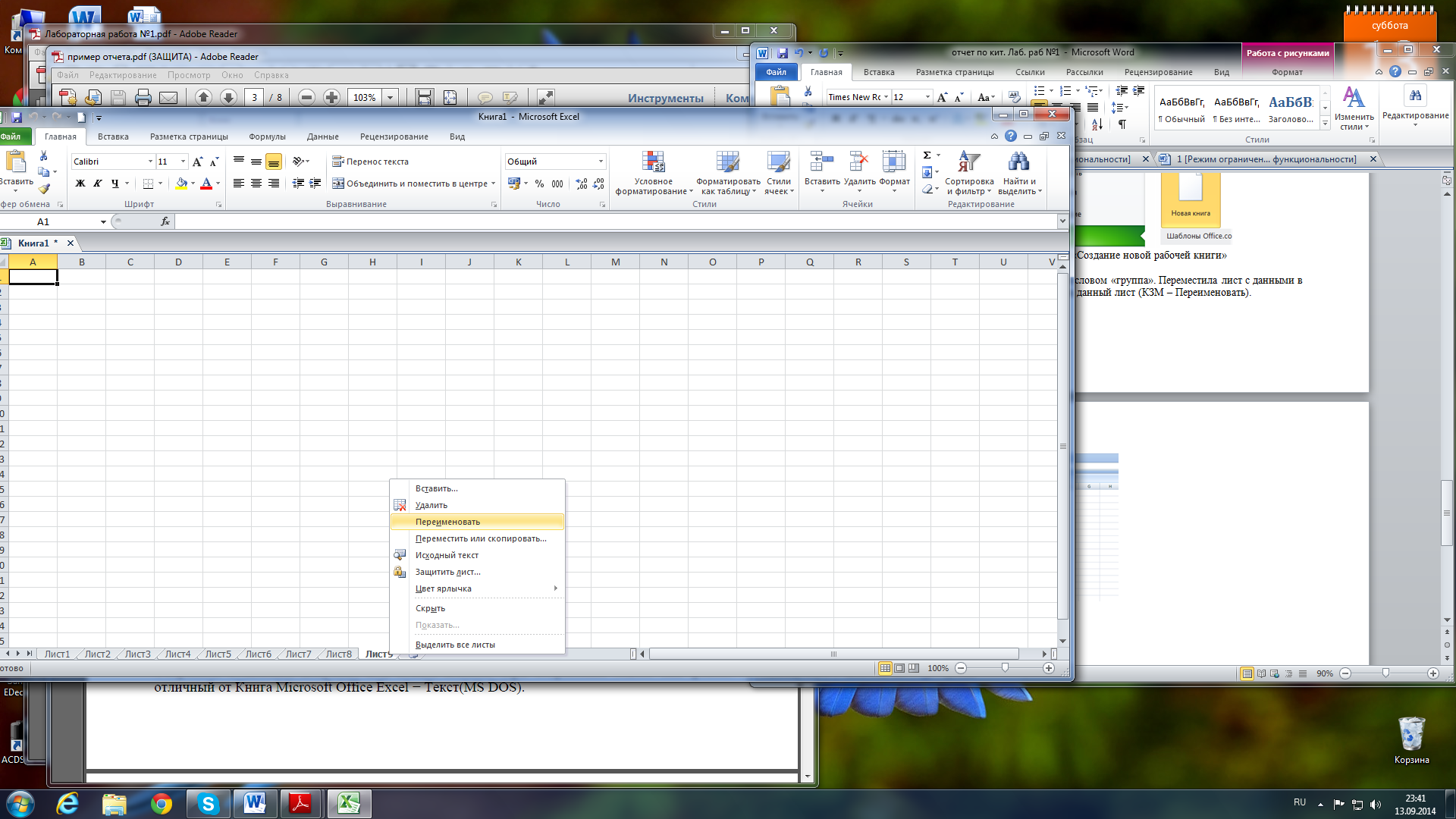Viewport: 1456px width, 819px height.
Task: Toggle Underline (Ч) in Excel font group
Action: point(115,184)
